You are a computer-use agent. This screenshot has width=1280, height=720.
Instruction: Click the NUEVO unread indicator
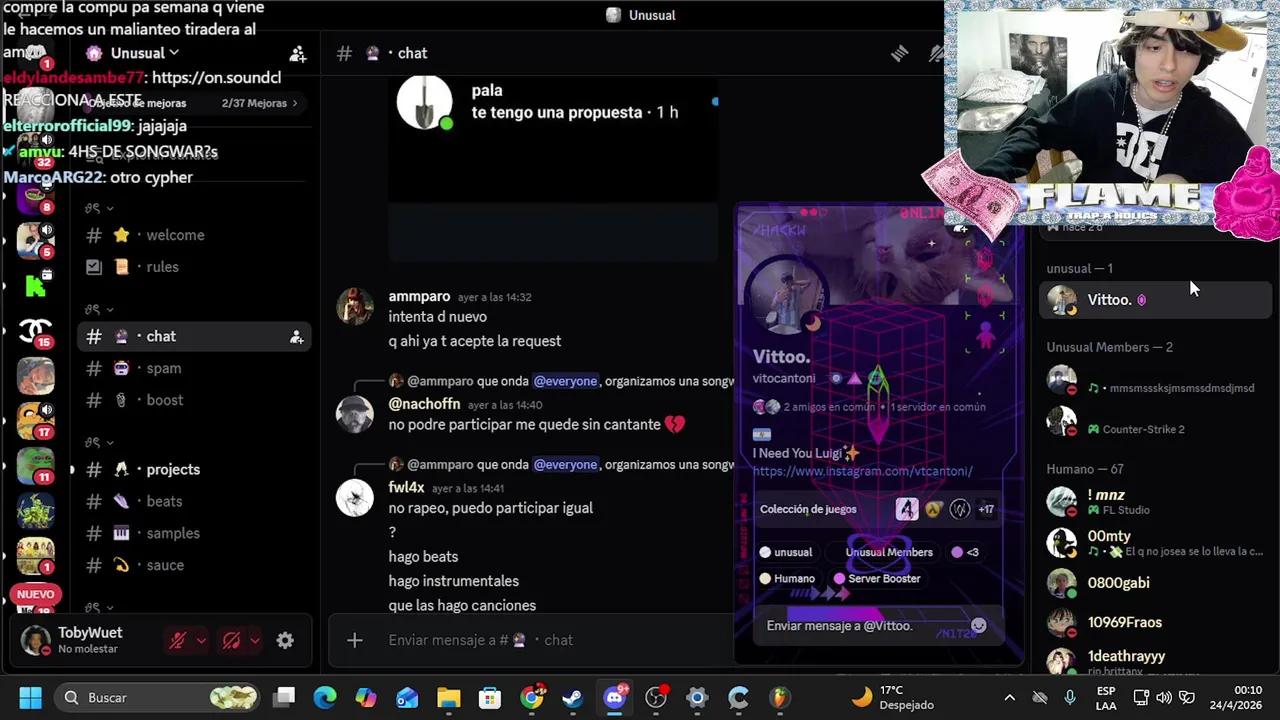[x=35, y=594]
